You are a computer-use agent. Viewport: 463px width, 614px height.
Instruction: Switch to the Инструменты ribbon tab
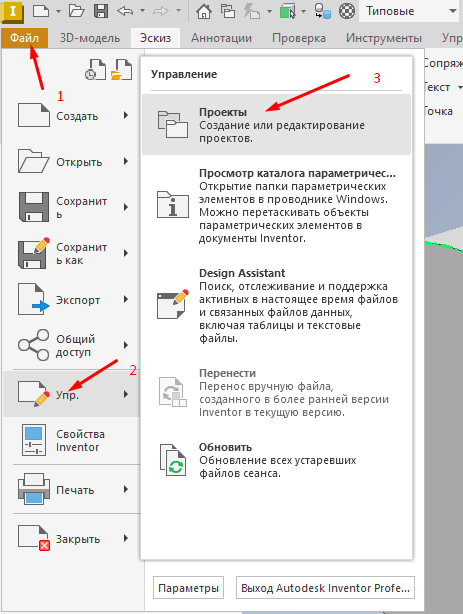pyautogui.click(x=384, y=38)
